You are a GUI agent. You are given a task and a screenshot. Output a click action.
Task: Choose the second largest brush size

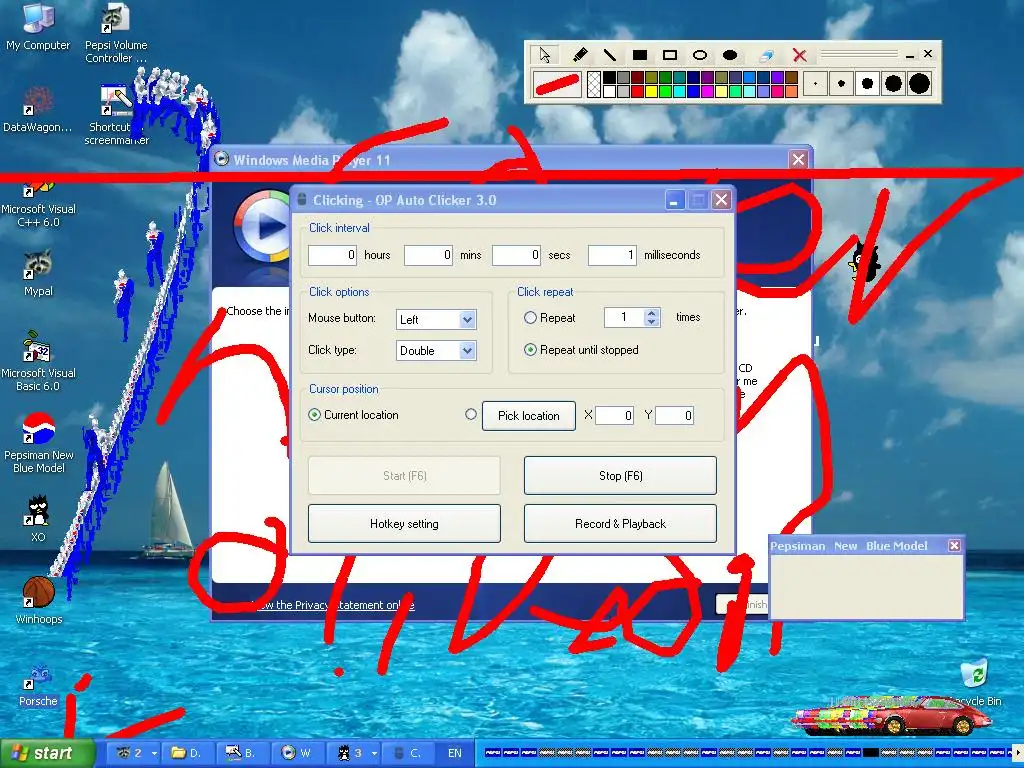(893, 84)
